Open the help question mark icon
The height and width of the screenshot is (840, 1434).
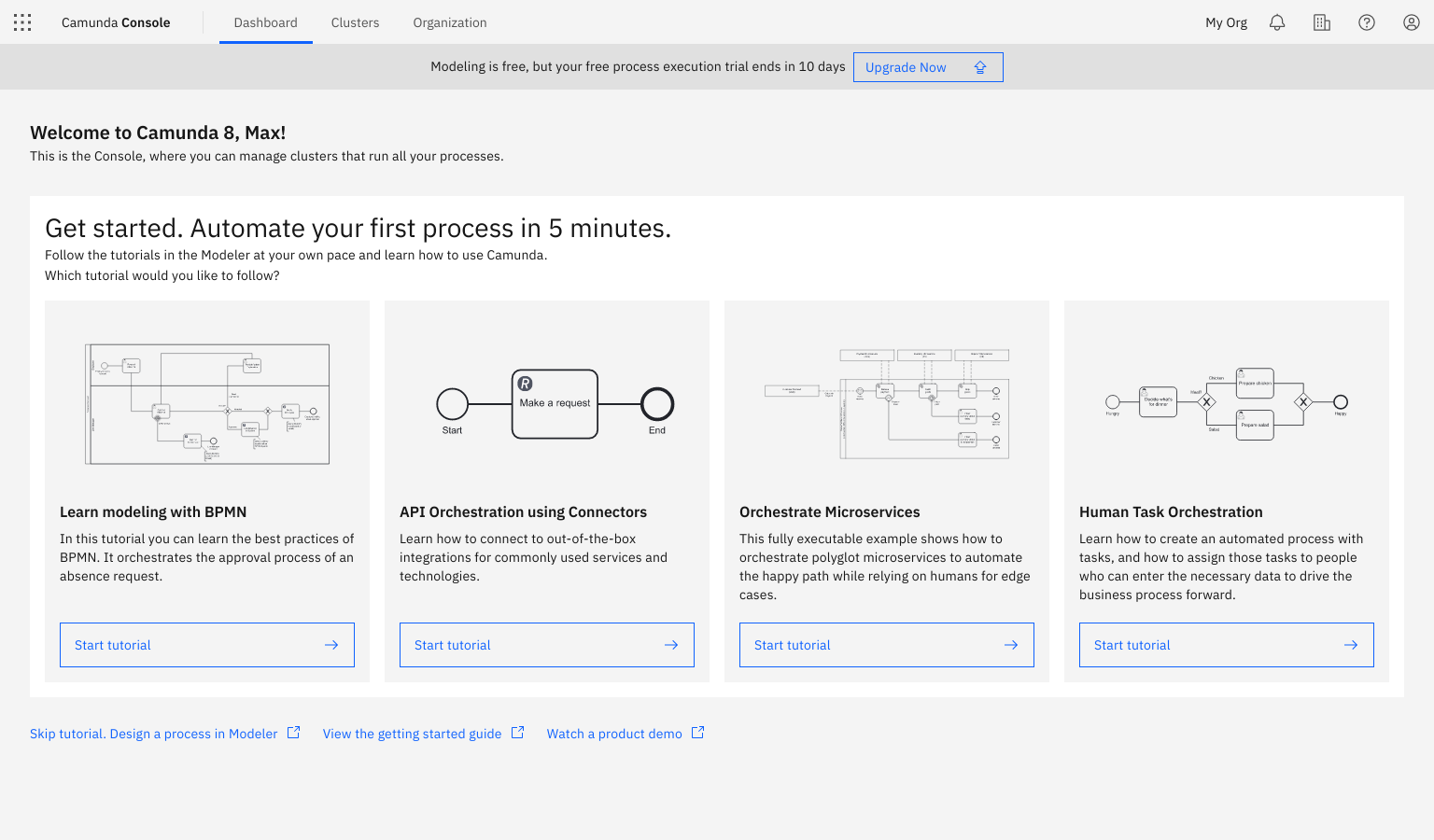pyautogui.click(x=1367, y=22)
